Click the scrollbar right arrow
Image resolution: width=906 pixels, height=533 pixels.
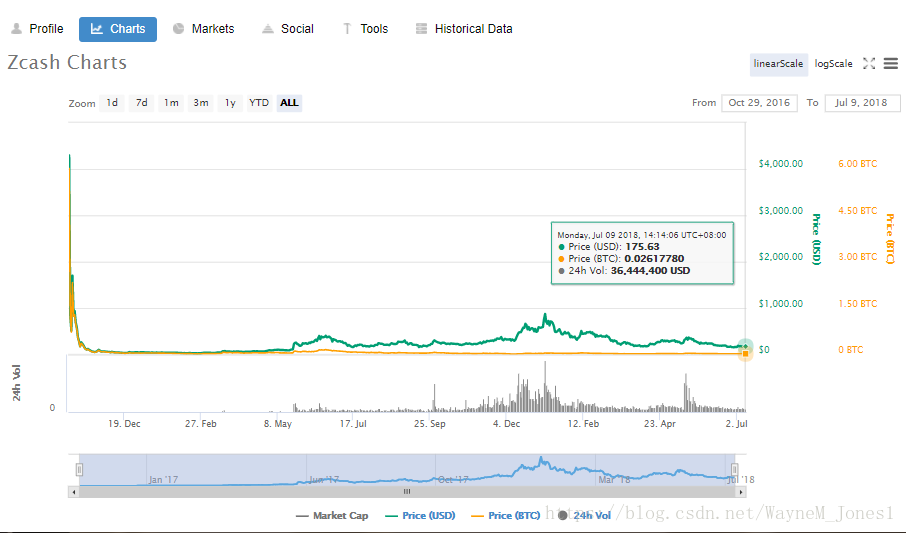click(x=741, y=492)
